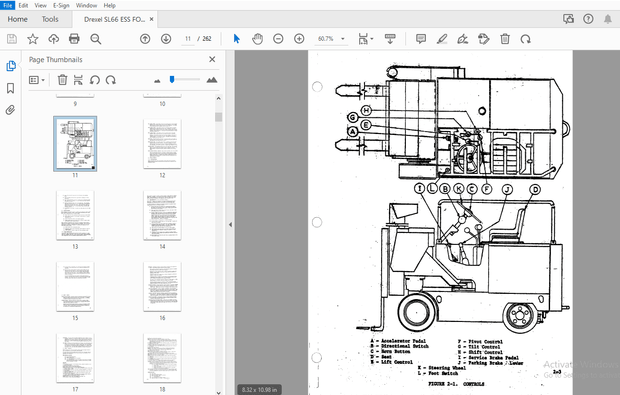The width and height of the screenshot is (620, 395).
Task: Go to previous page arrow
Action: [145, 39]
